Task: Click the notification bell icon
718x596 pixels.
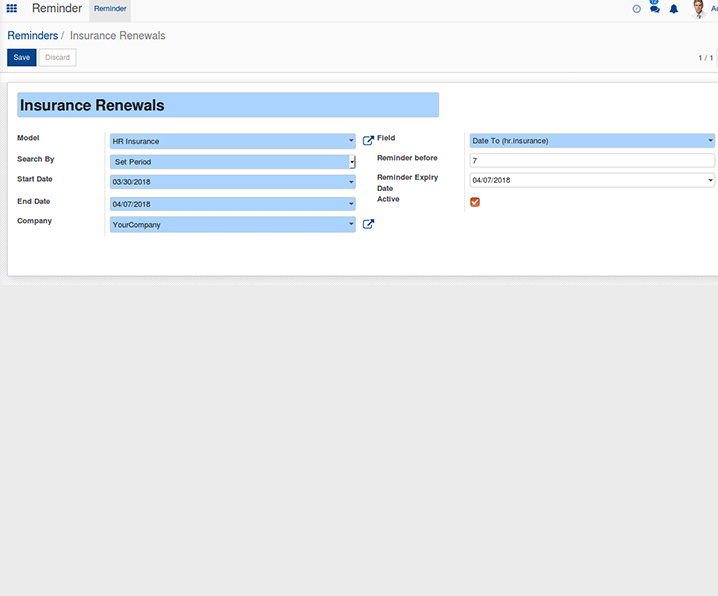Action: coord(673,9)
